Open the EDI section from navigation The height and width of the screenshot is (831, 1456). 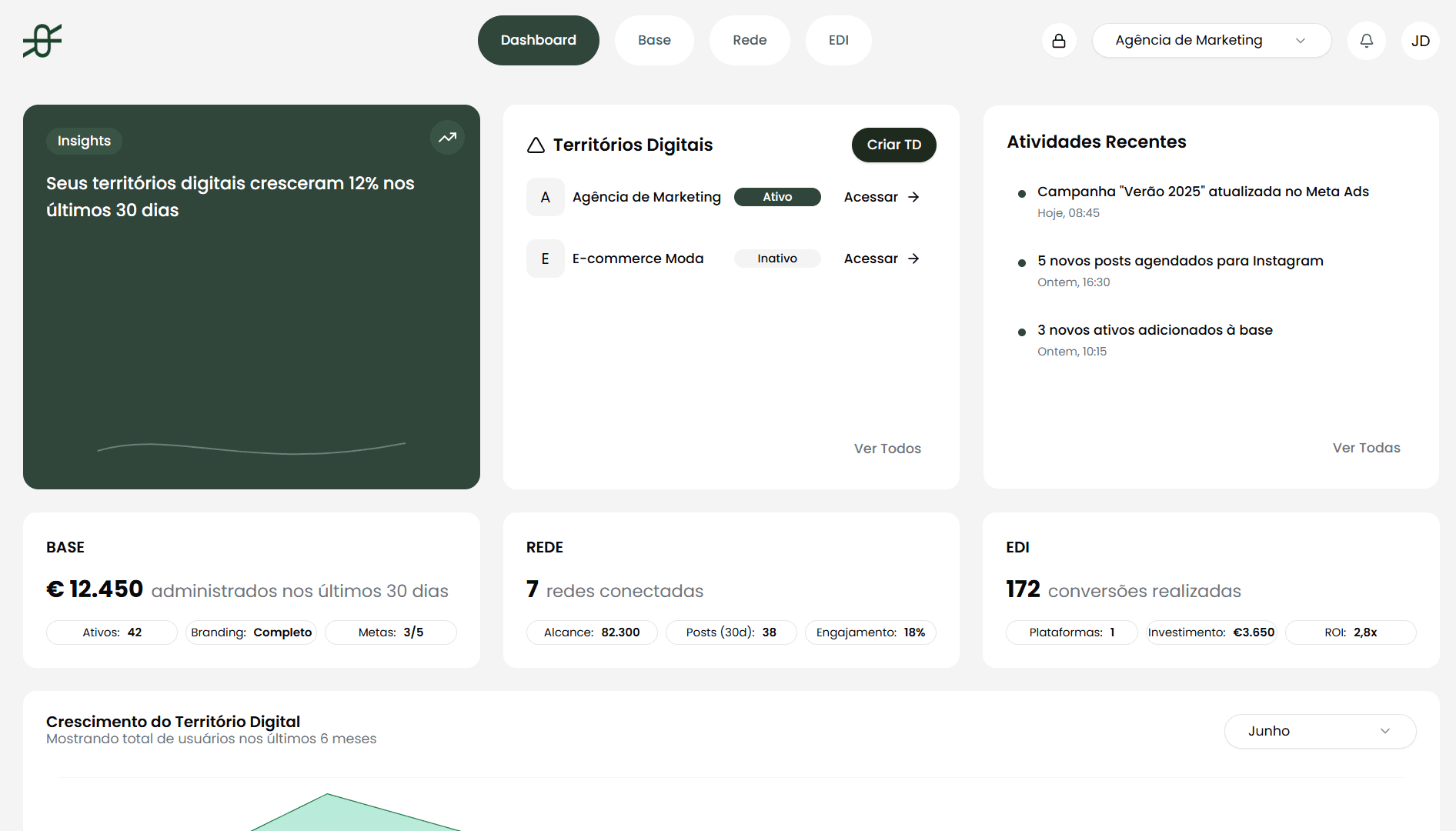tap(838, 40)
